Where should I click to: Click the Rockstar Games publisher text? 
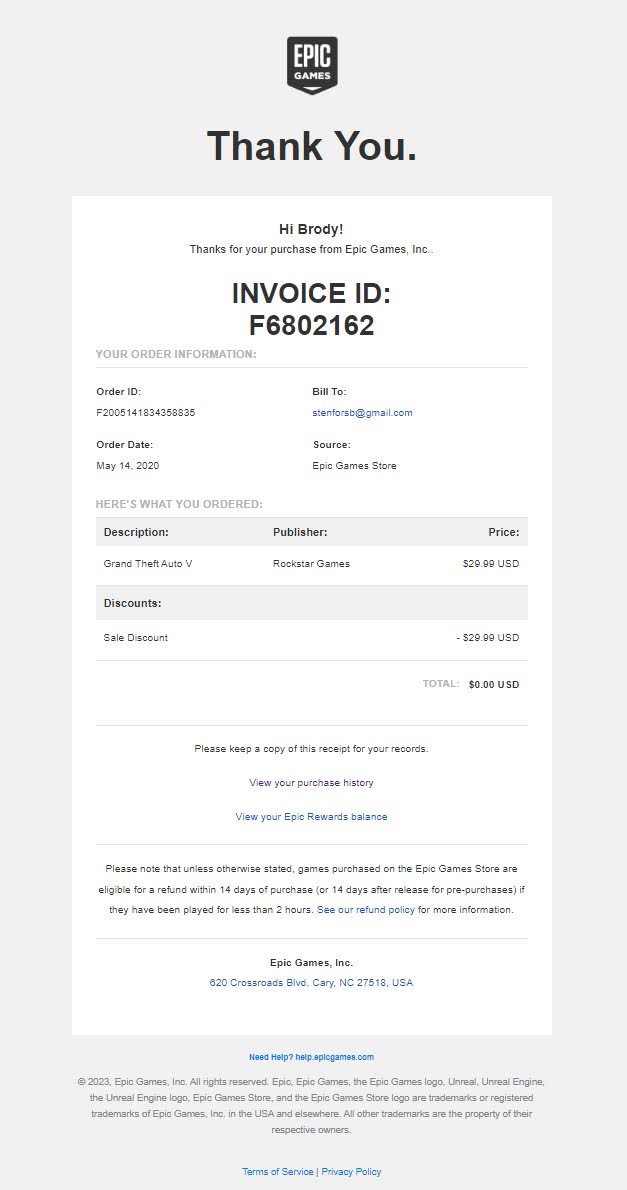311,564
